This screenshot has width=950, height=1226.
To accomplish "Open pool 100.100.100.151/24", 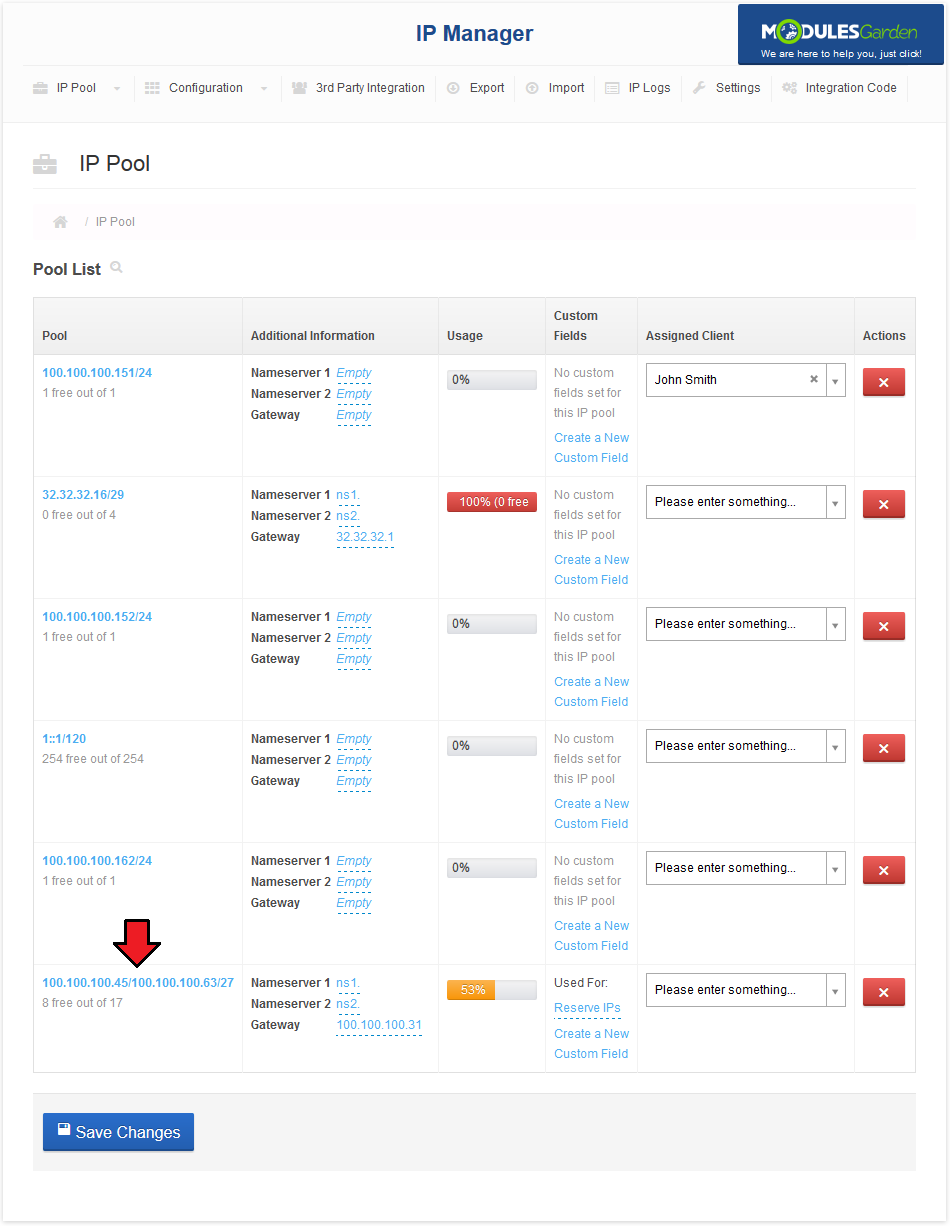I will 97,373.
